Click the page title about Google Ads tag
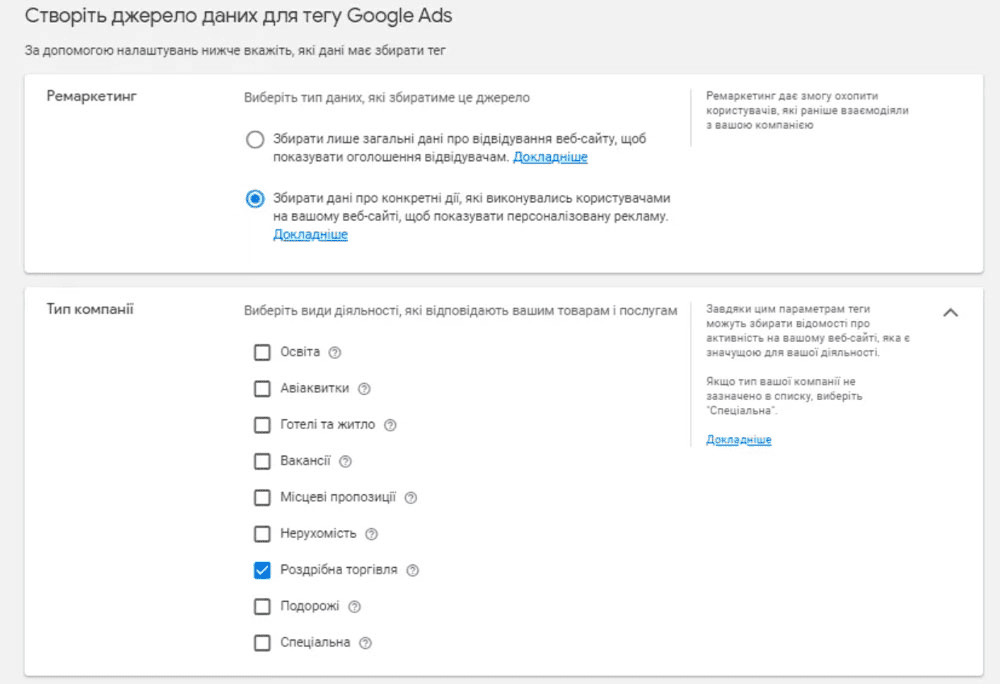The height and width of the screenshot is (684, 1000). point(239,16)
